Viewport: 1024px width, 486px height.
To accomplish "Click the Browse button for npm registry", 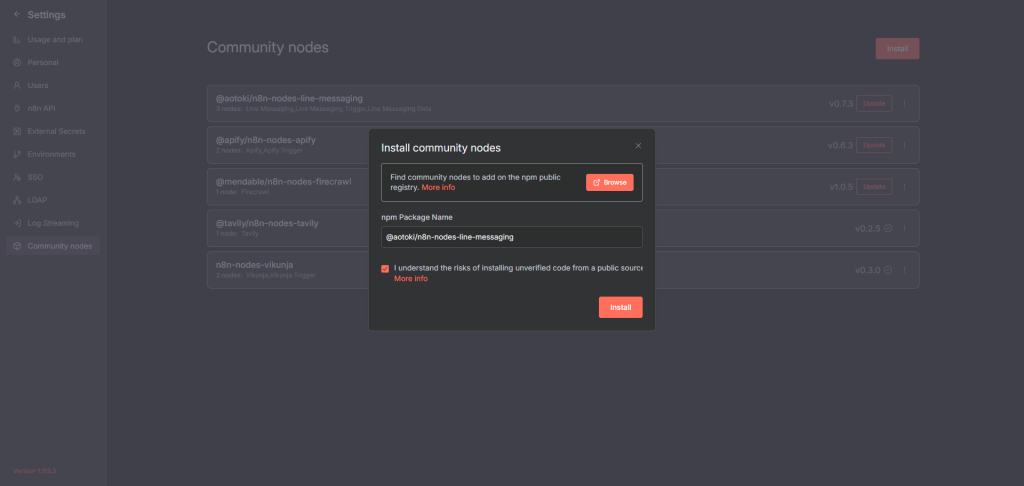I will coord(609,182).
